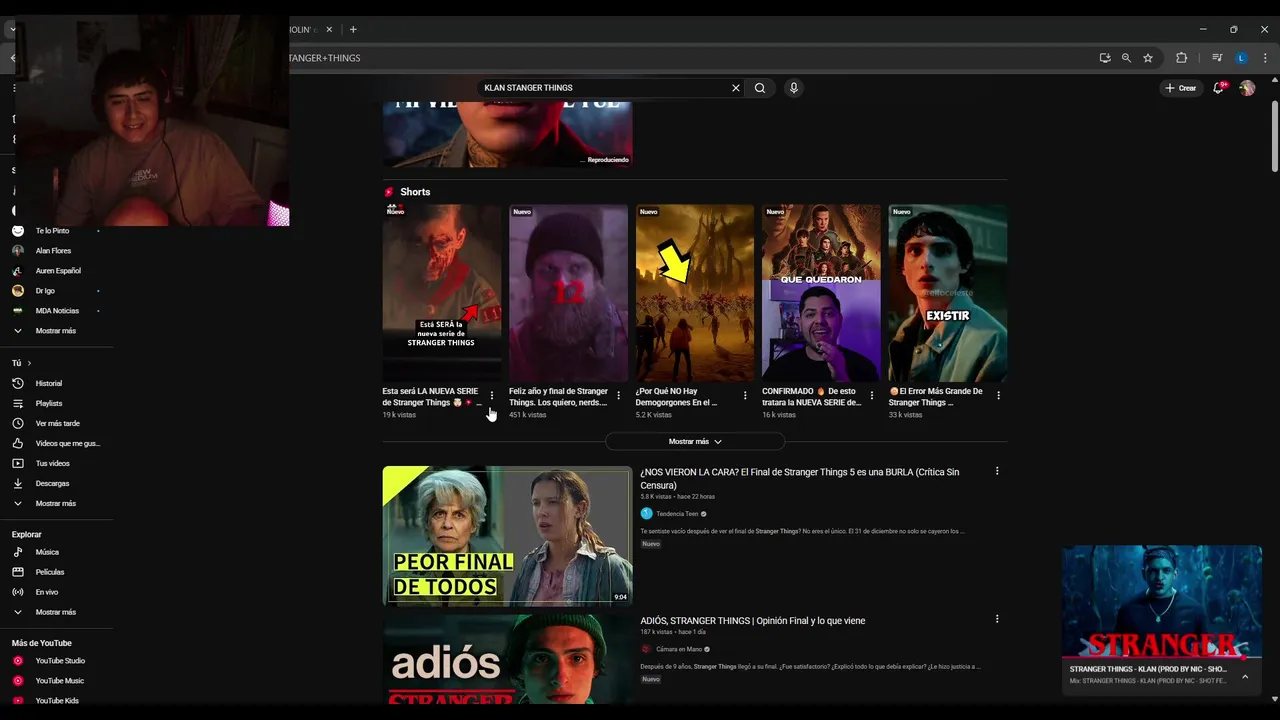Image resolution: width=1280 pixels, height=720 pixels.
Task: Open MDA Noticias channel
Action: click(57, 311)
